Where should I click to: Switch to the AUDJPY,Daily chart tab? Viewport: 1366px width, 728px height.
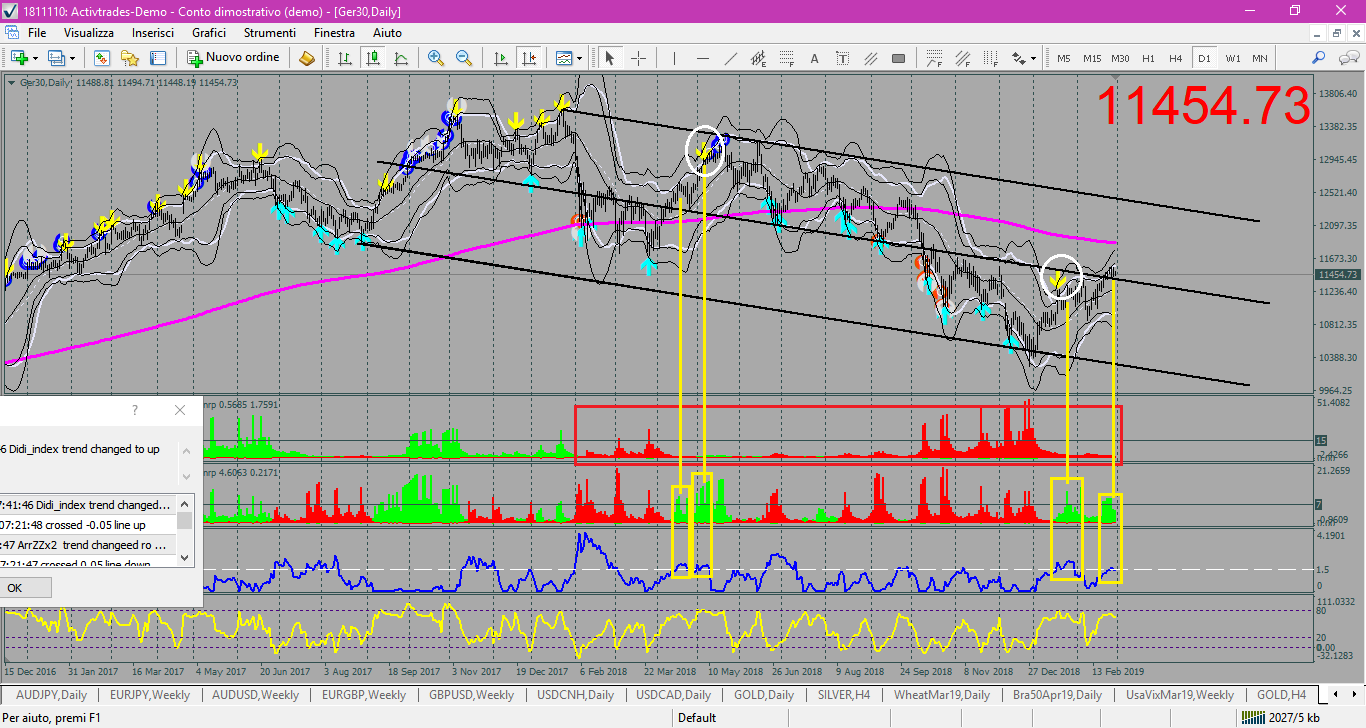click(x=51, y=694)
